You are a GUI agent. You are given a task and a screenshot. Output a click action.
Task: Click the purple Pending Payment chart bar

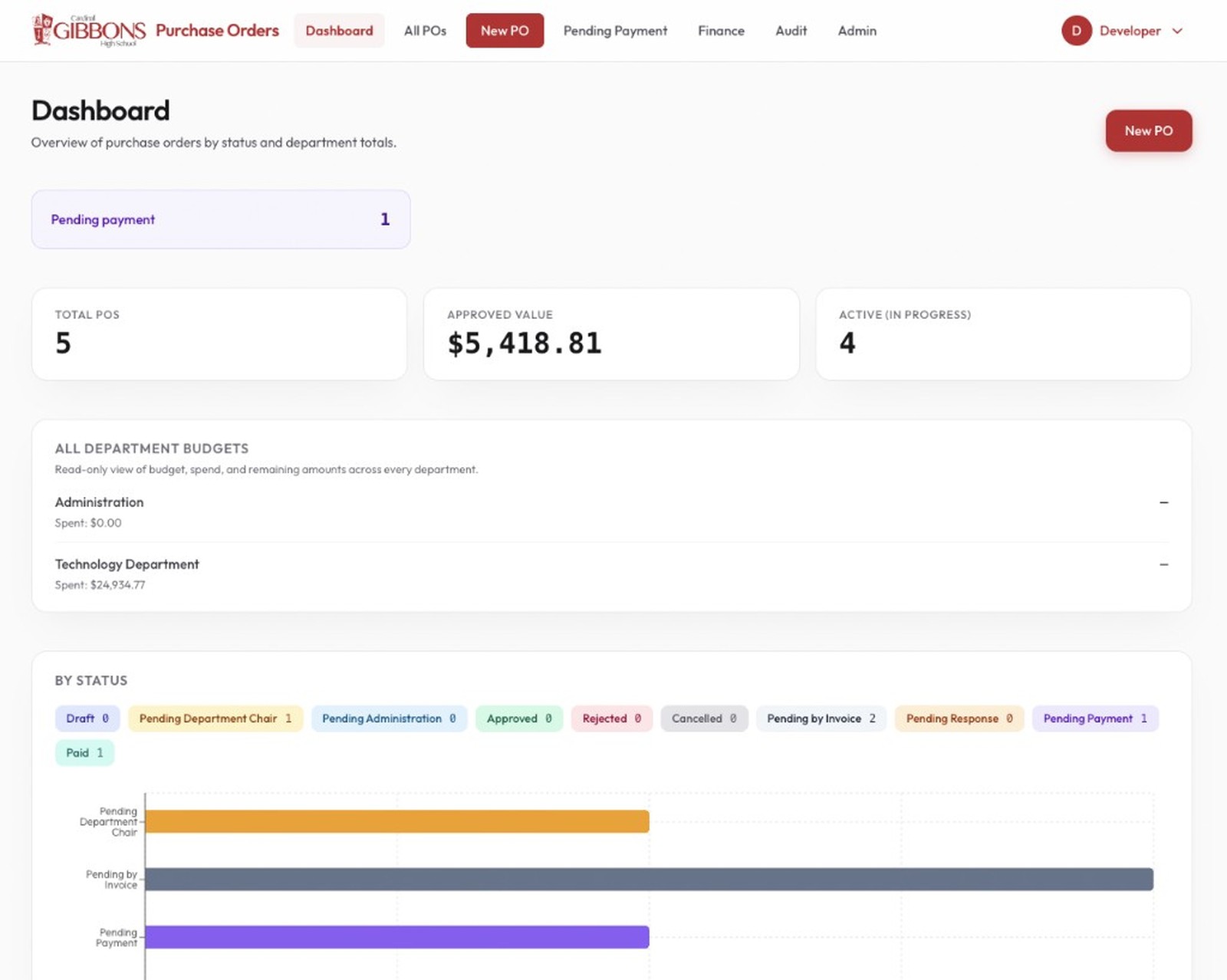(x=397, y=937)
